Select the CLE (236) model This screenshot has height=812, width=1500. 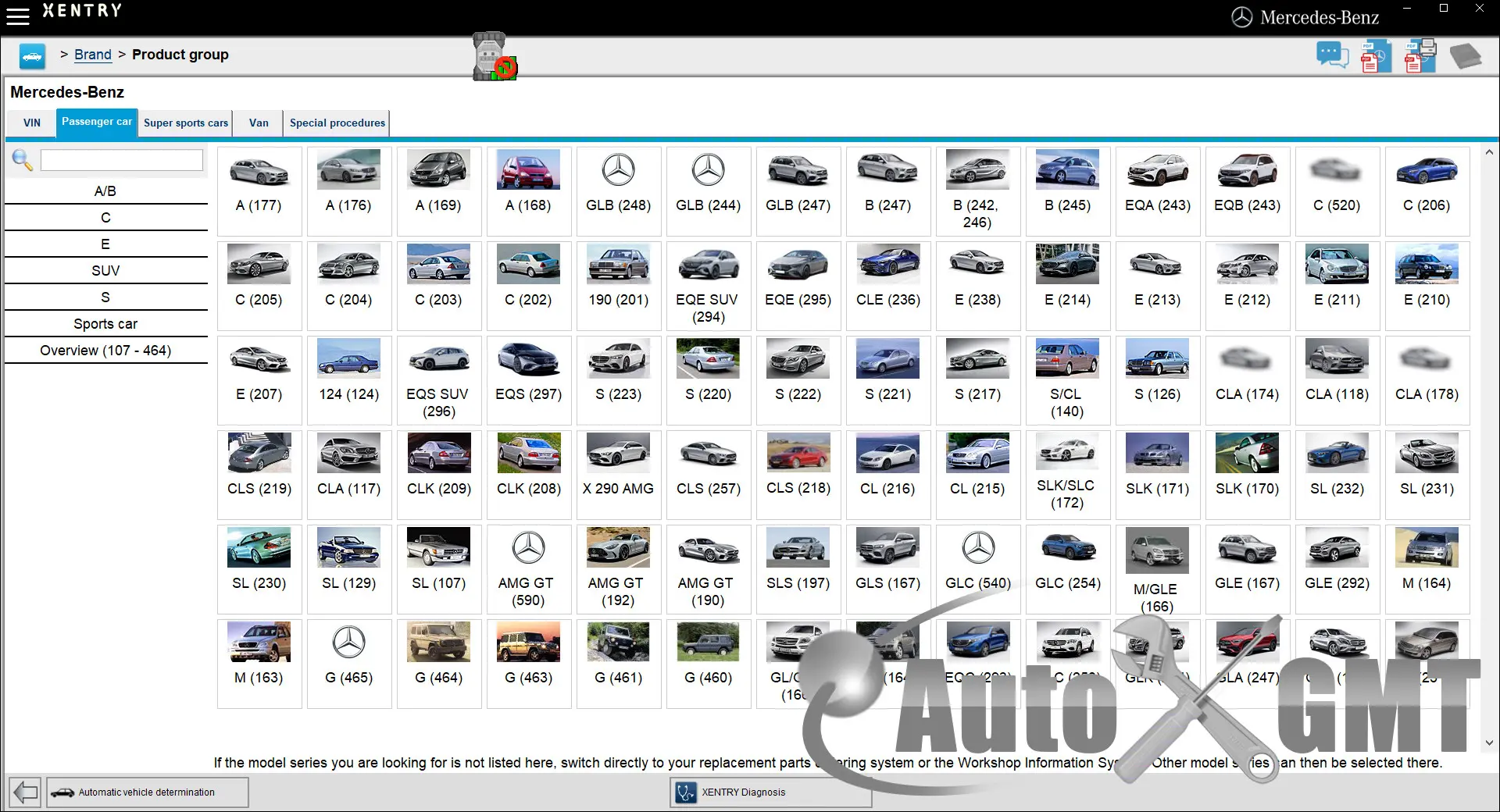click(x=888, y=286)
